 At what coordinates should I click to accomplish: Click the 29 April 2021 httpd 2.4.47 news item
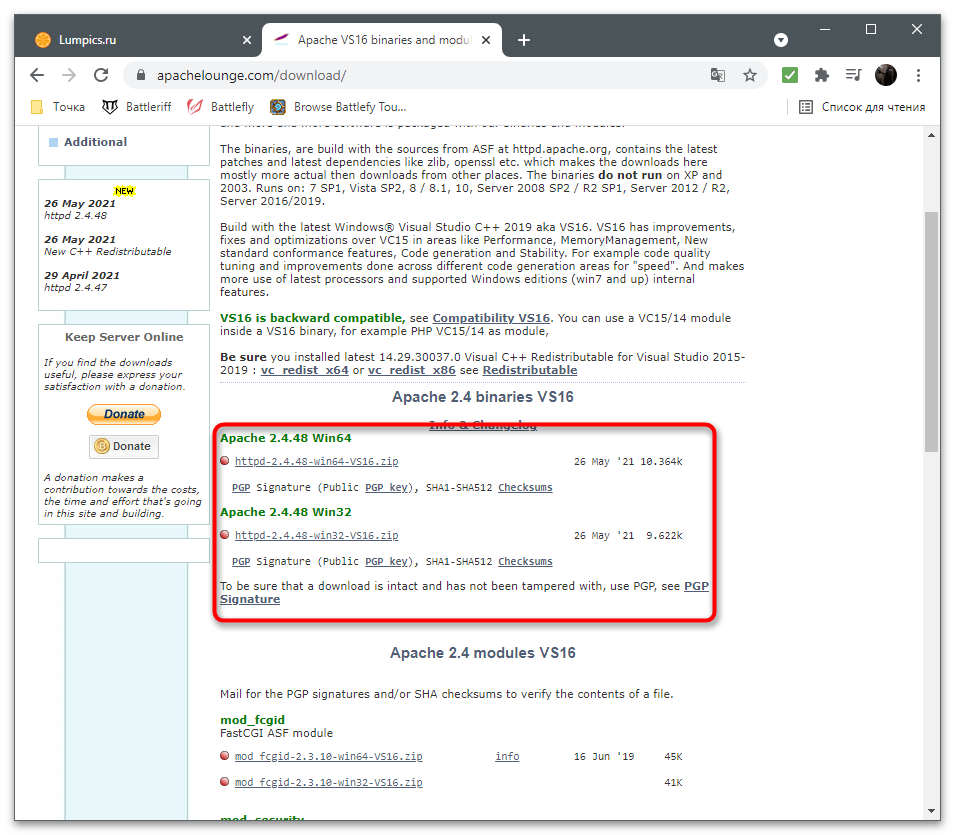[x=82, y=281]
